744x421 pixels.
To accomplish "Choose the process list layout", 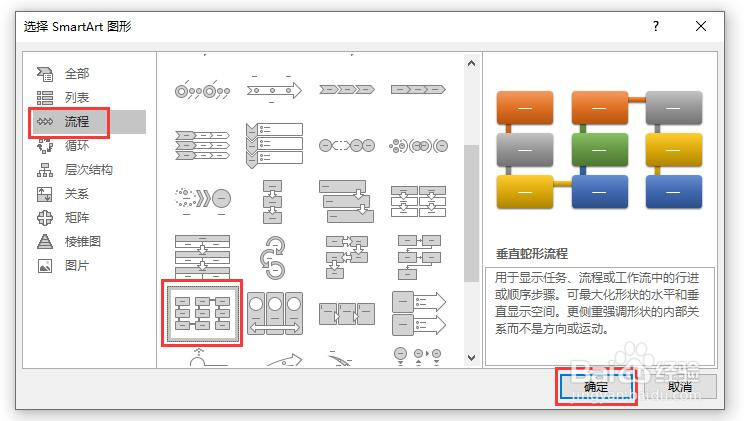I will coord(418,201).
